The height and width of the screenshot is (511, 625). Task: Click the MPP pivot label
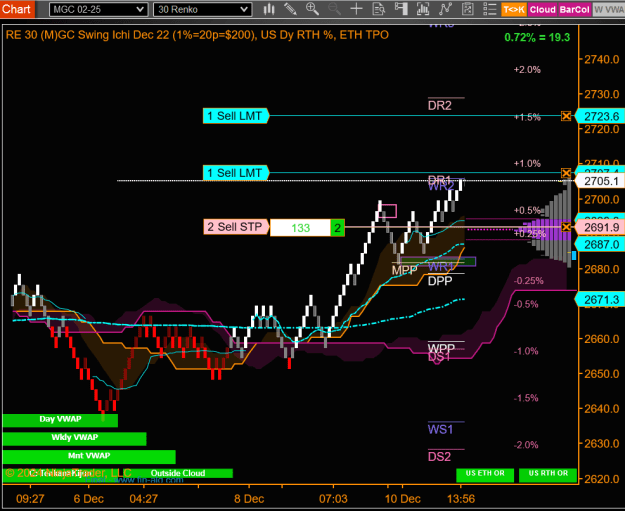click(404, 270)
